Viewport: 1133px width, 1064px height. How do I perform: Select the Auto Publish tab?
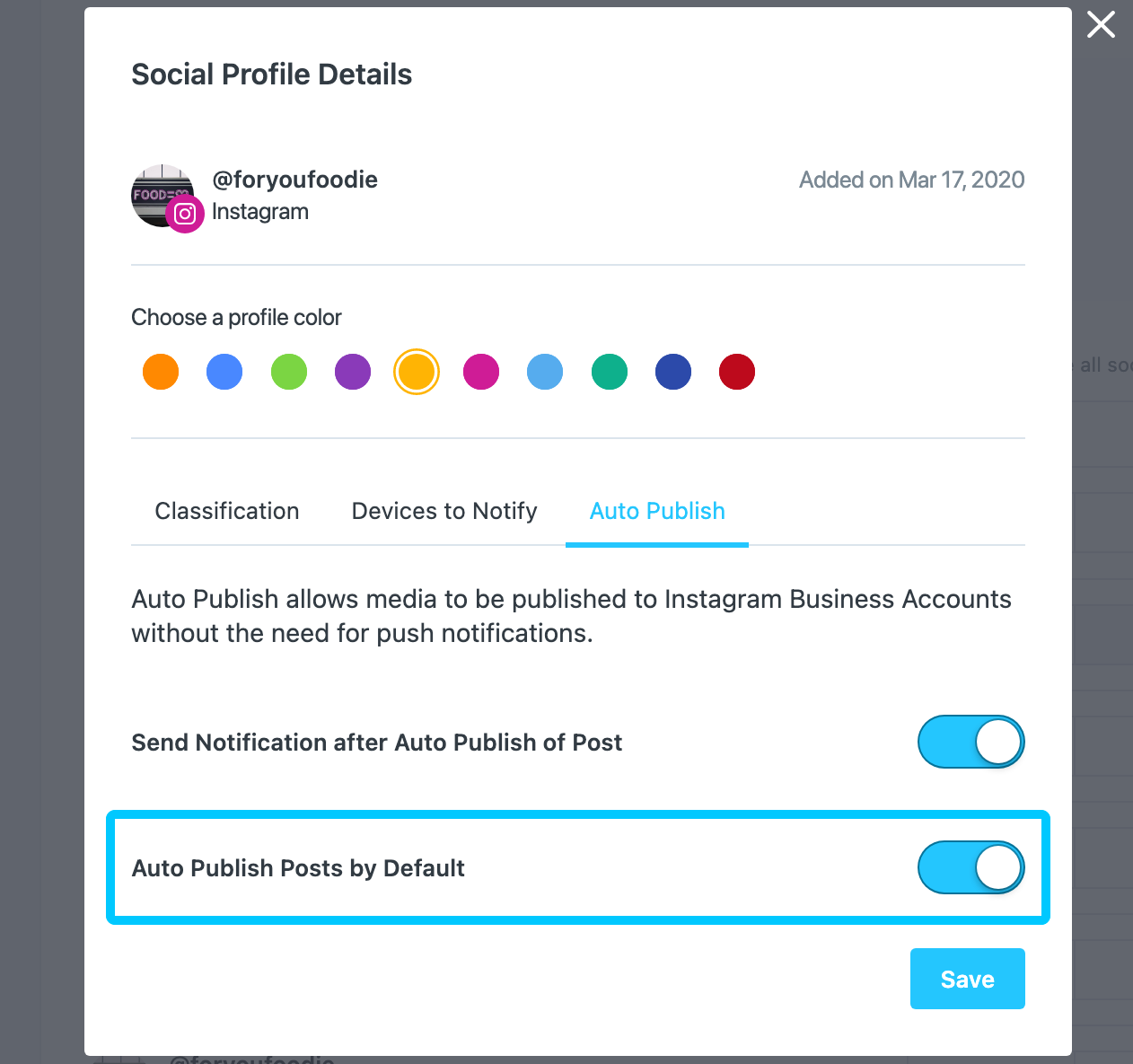pos(657,511)
